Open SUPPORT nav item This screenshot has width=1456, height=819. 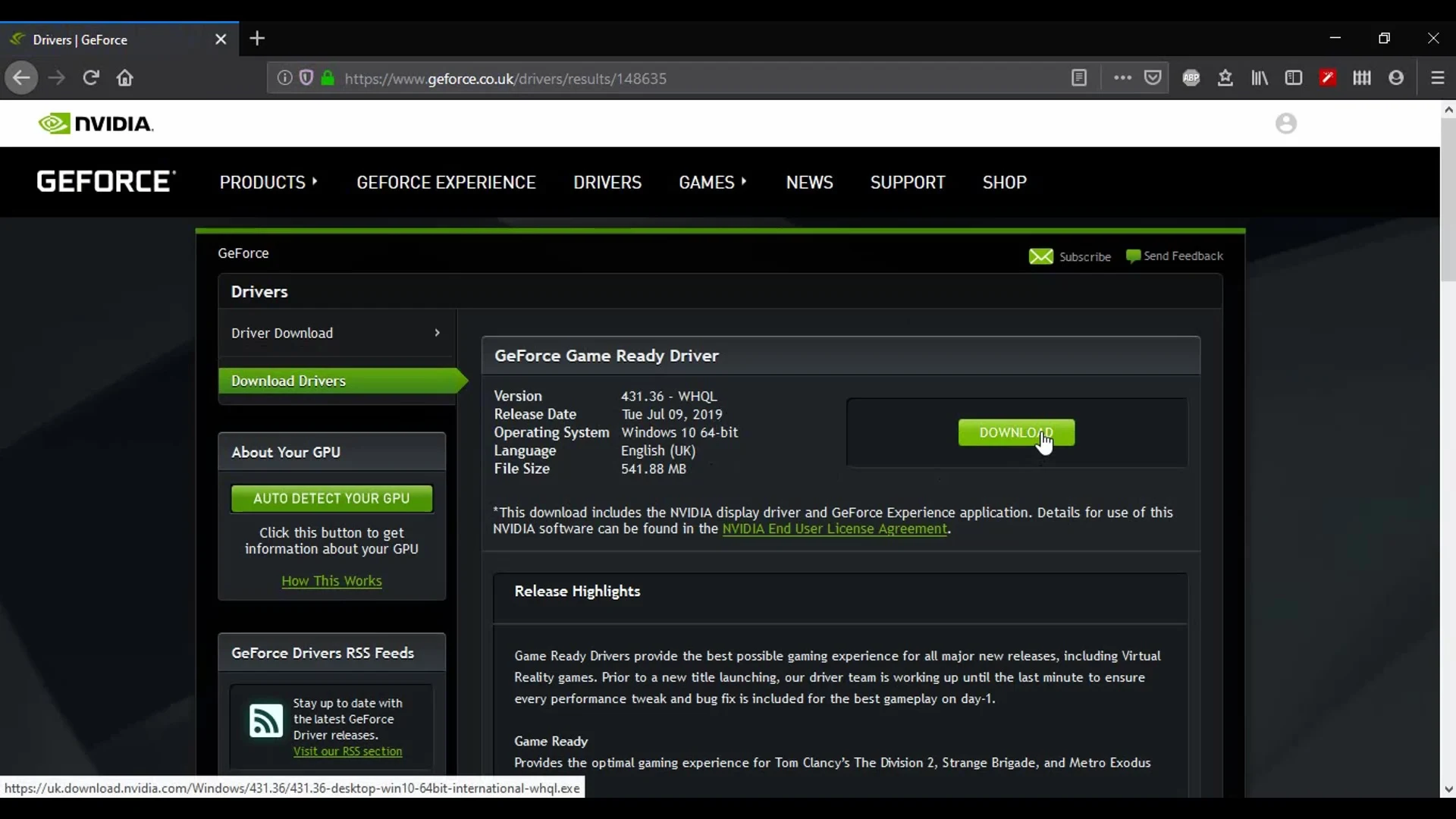(908, 183)
